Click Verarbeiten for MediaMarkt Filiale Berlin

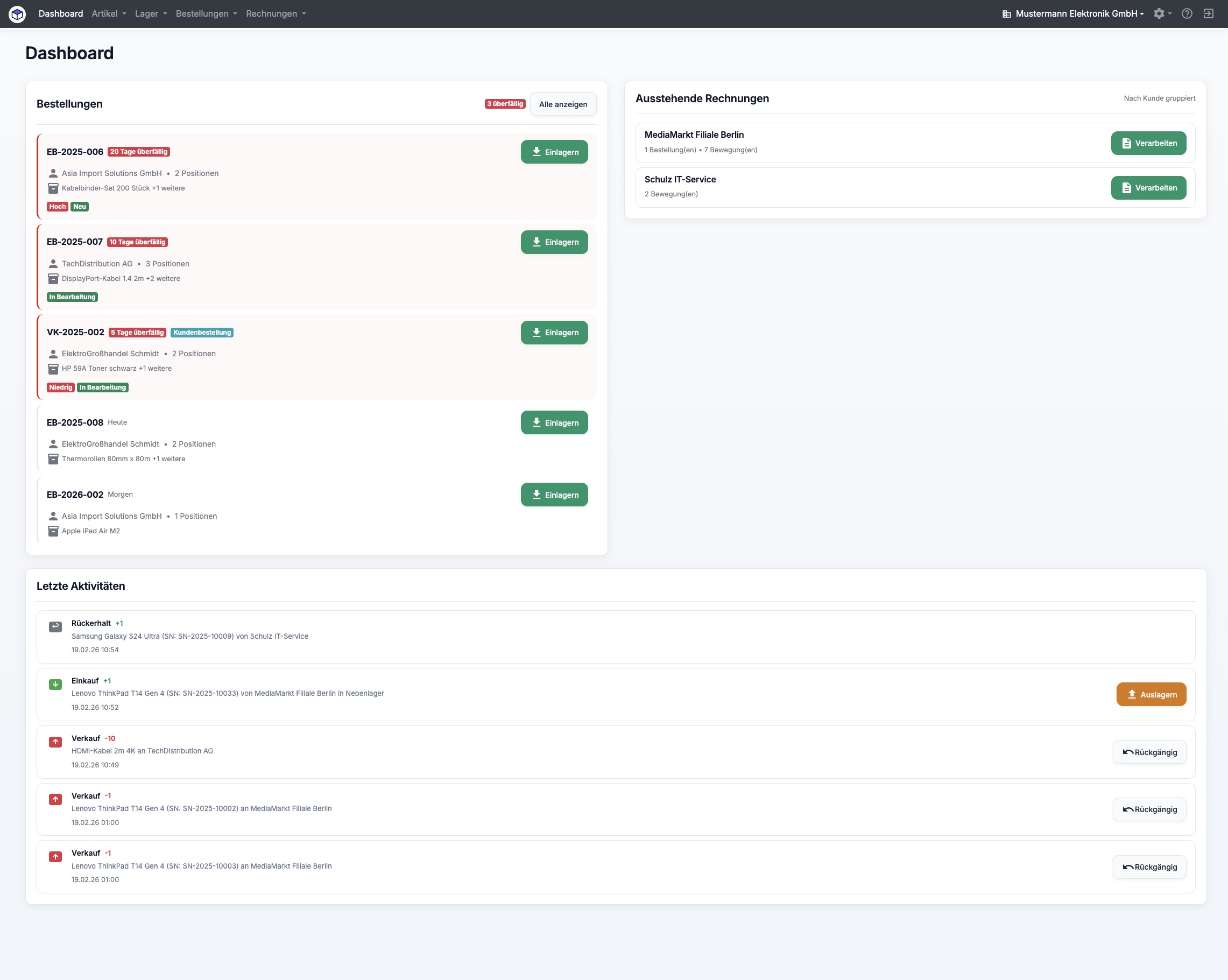tap(1148, 143)
